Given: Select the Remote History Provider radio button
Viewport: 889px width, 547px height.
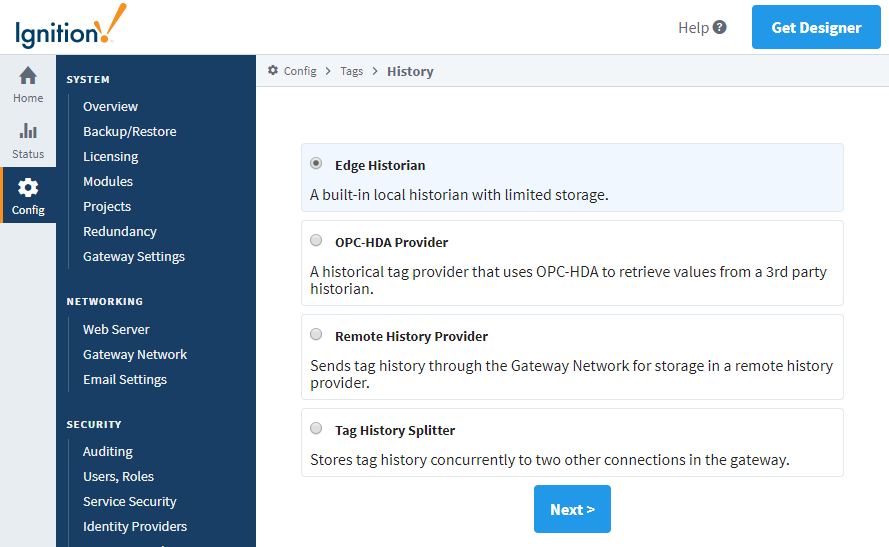Looking at the screenshot, I should pyautogui.click(x=316, y=334).
